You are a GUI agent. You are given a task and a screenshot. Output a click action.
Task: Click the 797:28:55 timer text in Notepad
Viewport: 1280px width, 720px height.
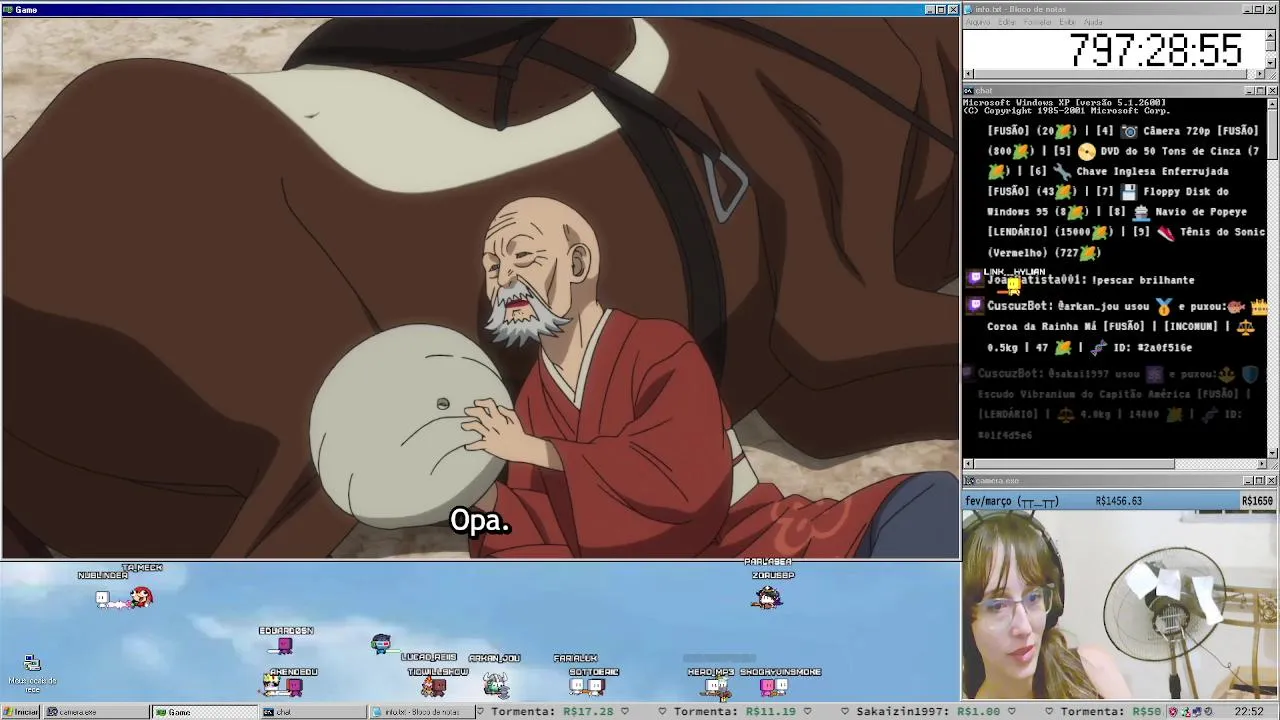click(x=1156, y=50)
